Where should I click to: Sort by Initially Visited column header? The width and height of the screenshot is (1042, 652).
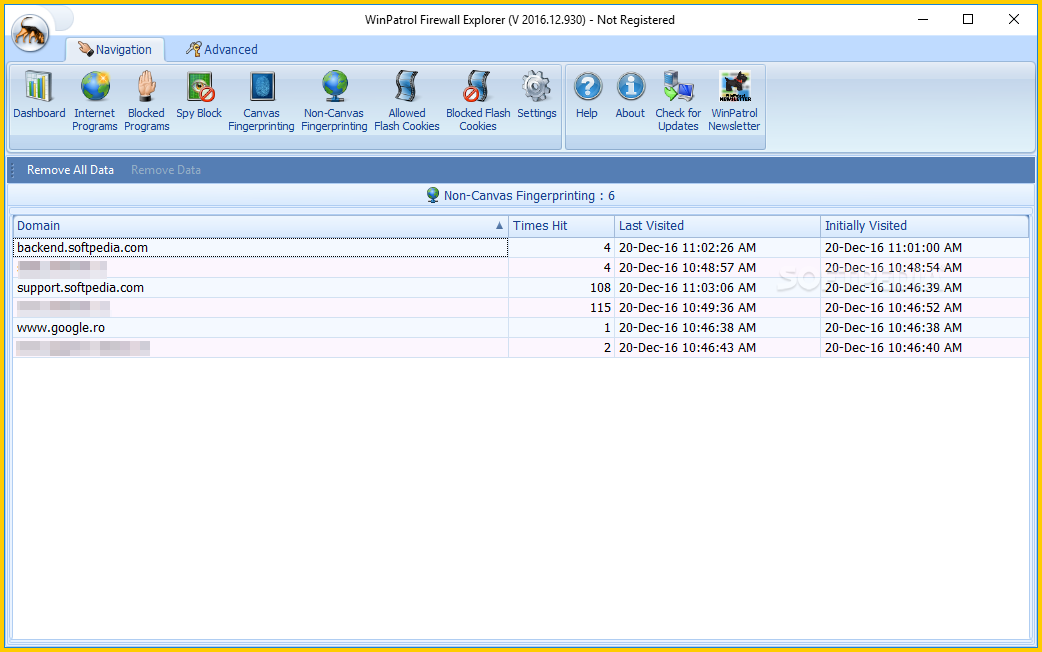(924, 226)
